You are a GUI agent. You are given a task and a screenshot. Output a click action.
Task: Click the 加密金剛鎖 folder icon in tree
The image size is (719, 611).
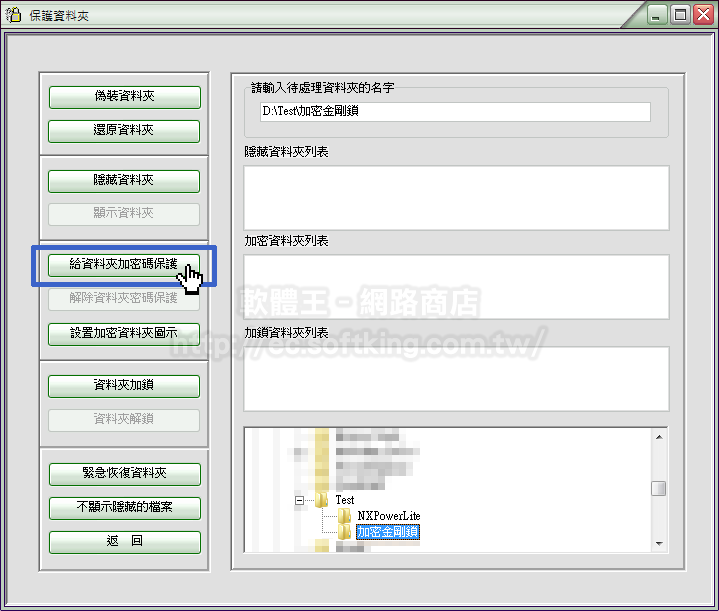pyautogui.click(x=344, y=532)
